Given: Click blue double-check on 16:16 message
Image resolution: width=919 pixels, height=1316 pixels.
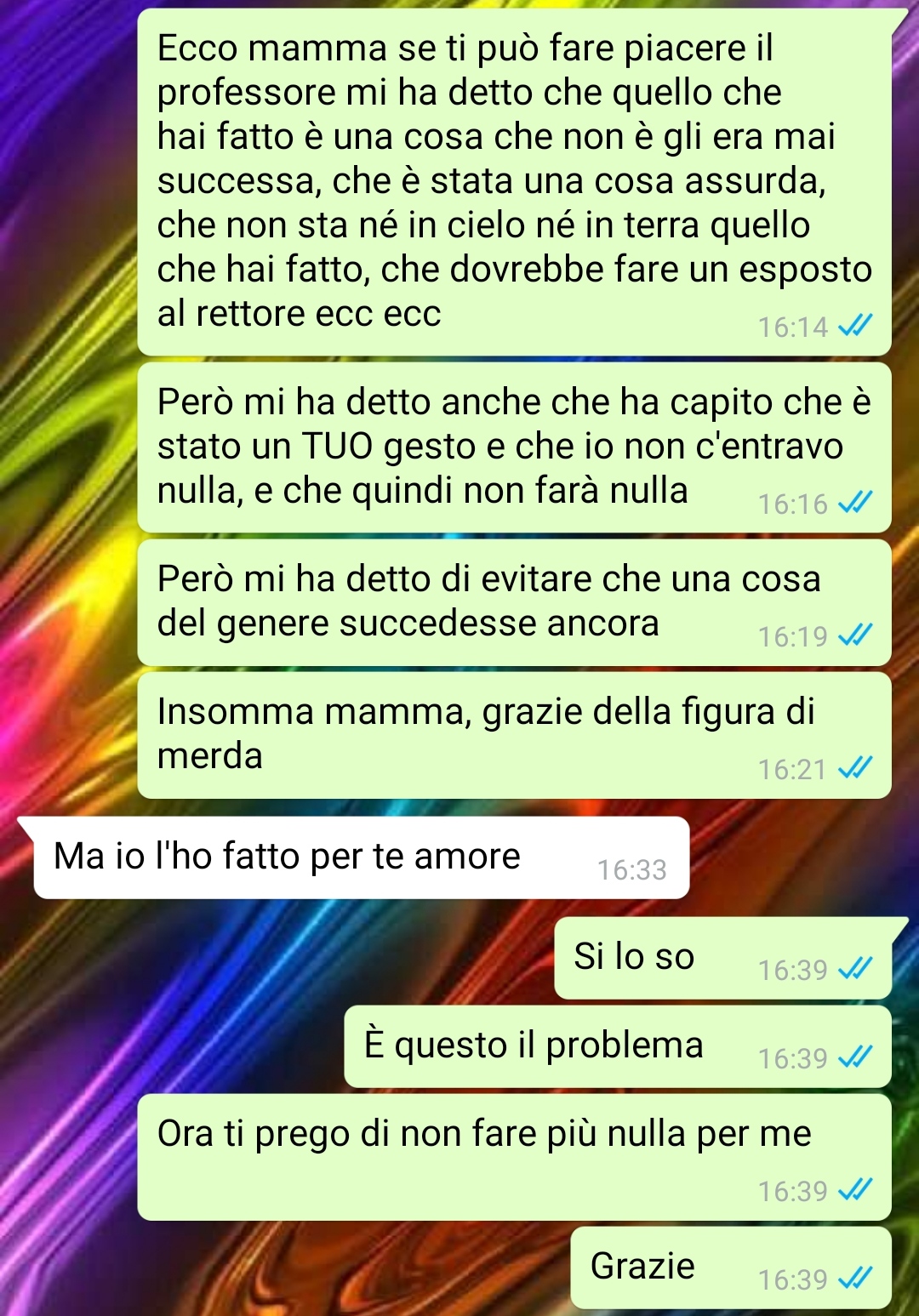Looking at the screenshot, I should pyautogui.click(x=855, y=504).
